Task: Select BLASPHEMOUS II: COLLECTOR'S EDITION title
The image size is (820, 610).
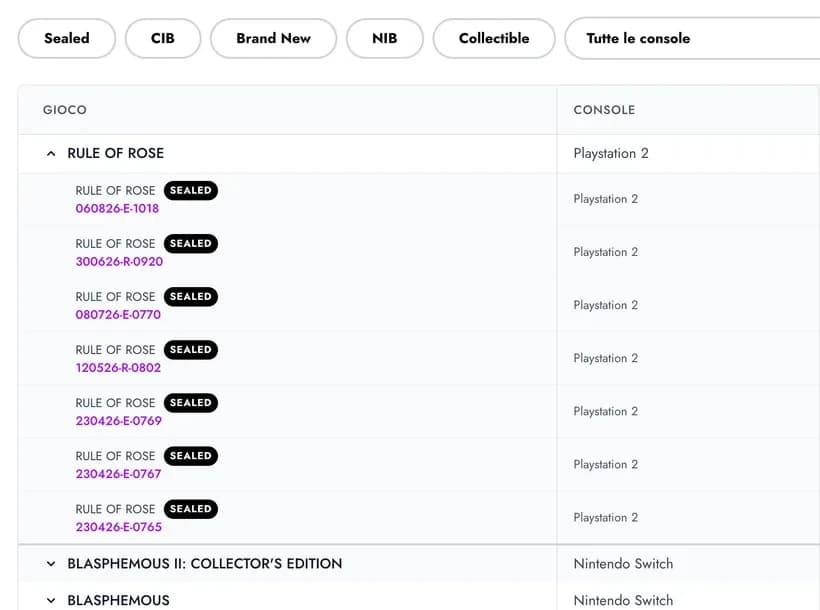Action: tap(204, 563)
